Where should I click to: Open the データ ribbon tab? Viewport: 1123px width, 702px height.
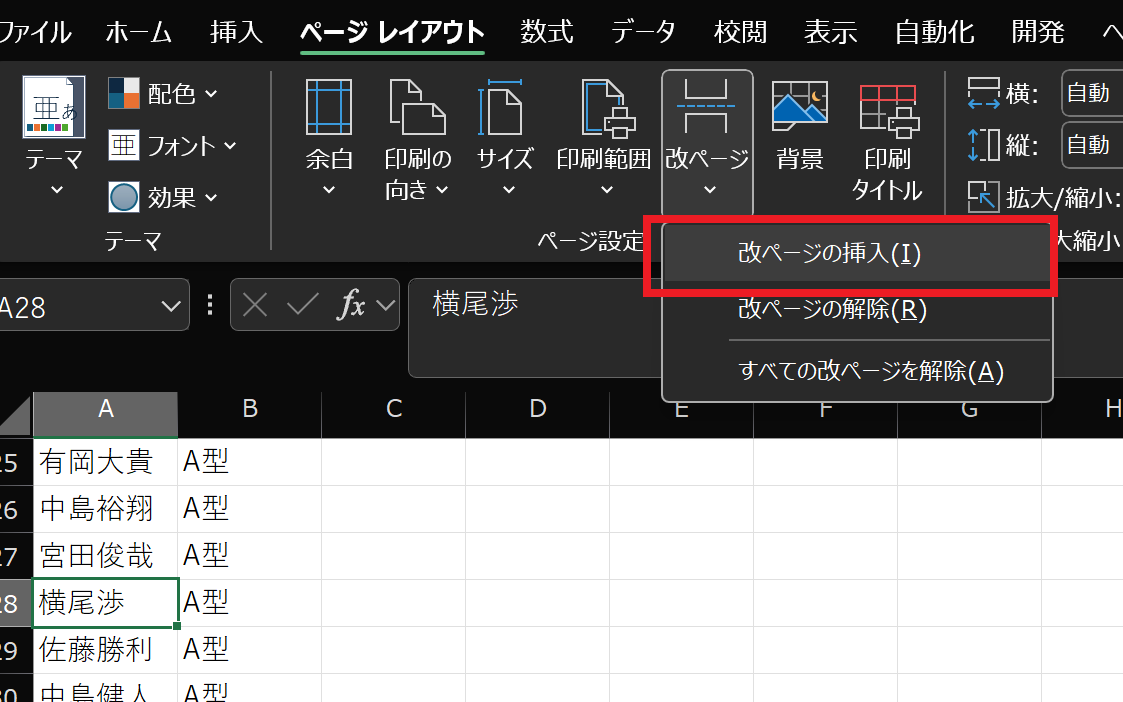[643, 31]
